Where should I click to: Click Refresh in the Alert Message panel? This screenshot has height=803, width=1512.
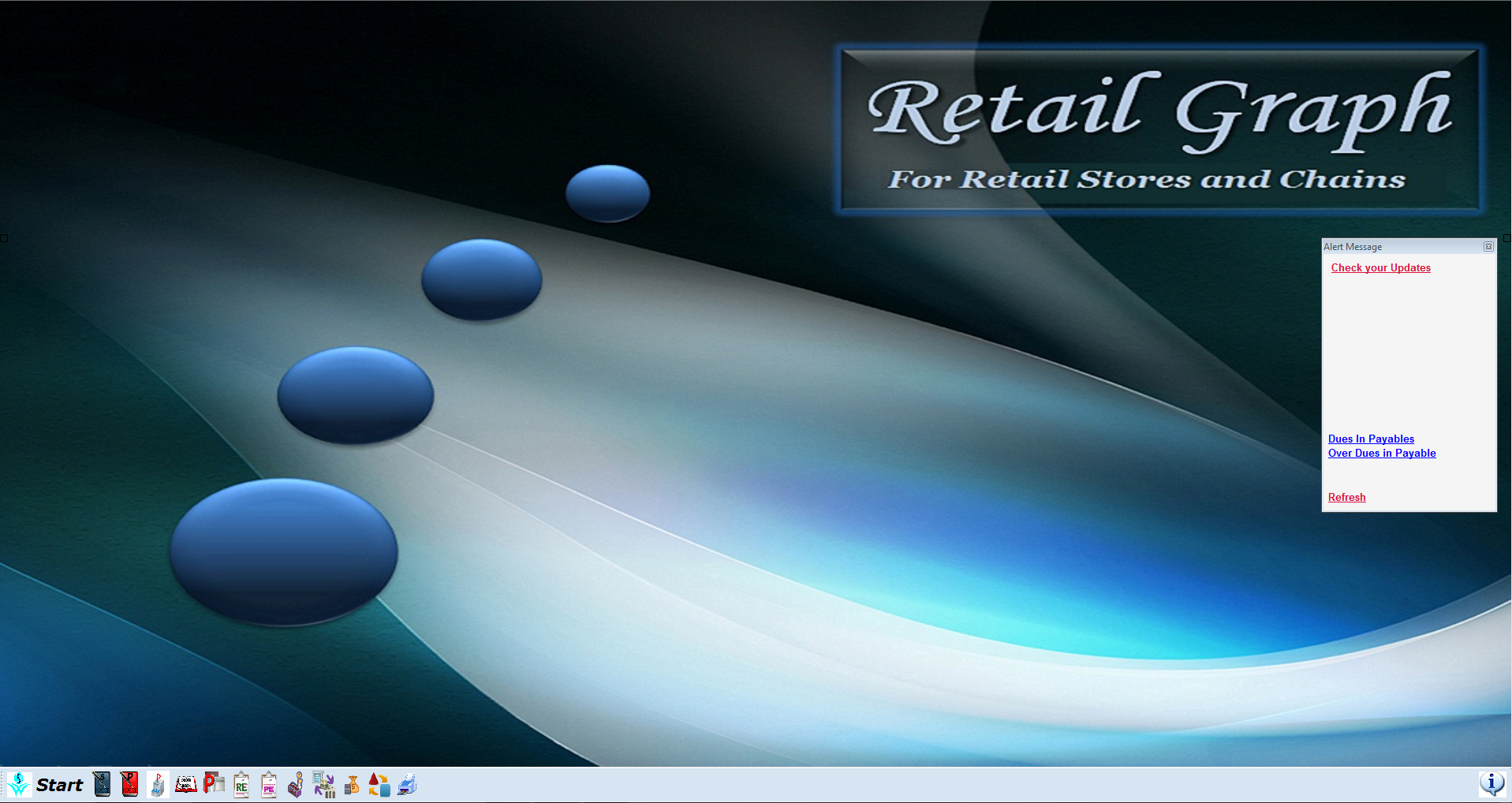click(1346, 498)
